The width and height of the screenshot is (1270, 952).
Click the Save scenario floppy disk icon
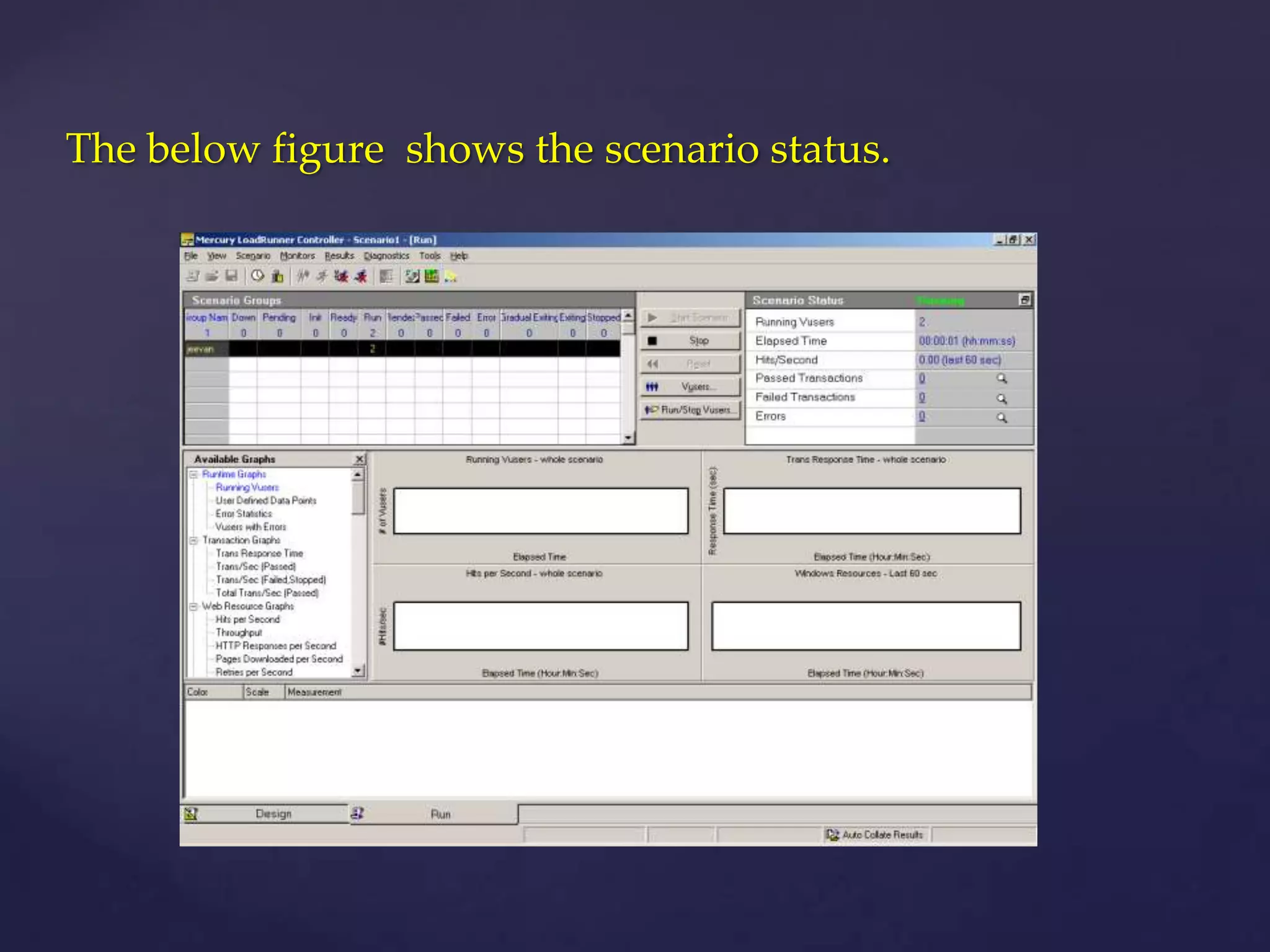pyautogui.click(x=231, y=276)
